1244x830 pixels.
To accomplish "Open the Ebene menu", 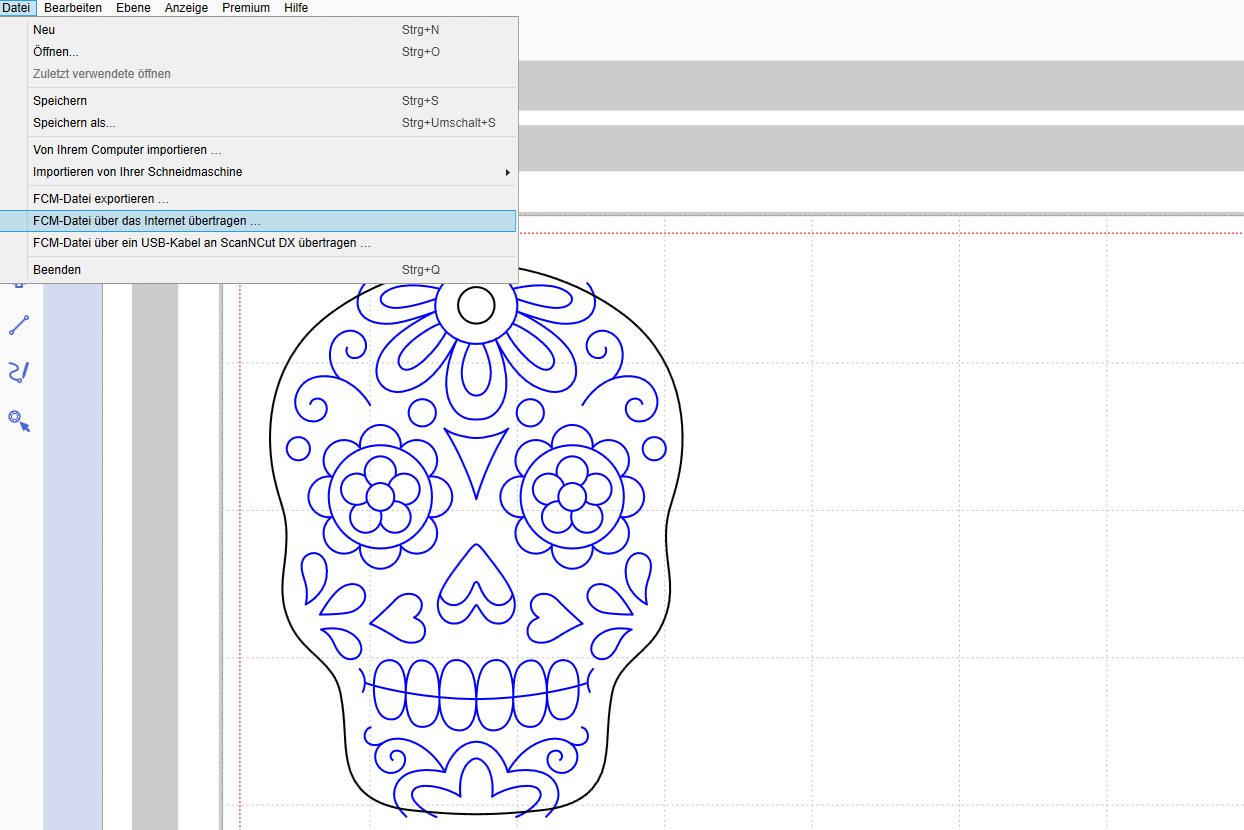I will (x=133, y=8).
